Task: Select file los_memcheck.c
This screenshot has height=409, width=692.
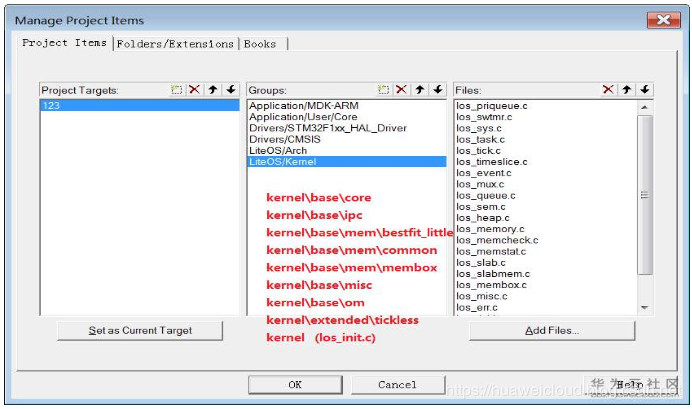Action: point(497,240)
